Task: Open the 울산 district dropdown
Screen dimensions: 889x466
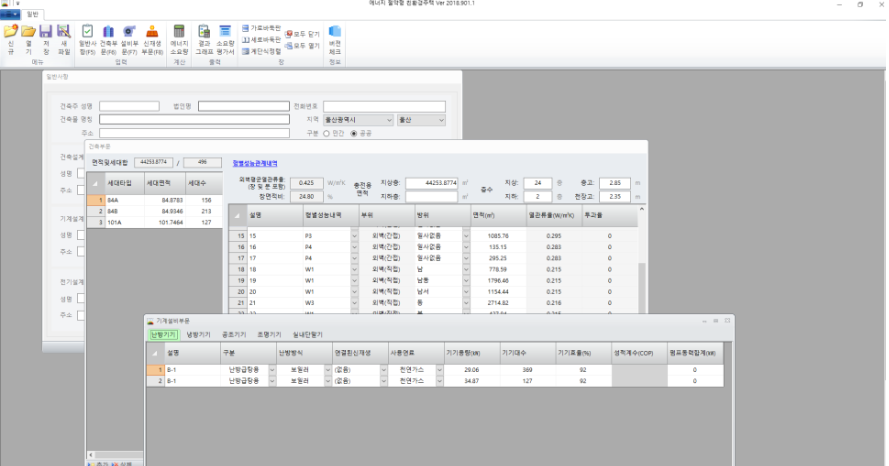Action: (x=441, y=119)
